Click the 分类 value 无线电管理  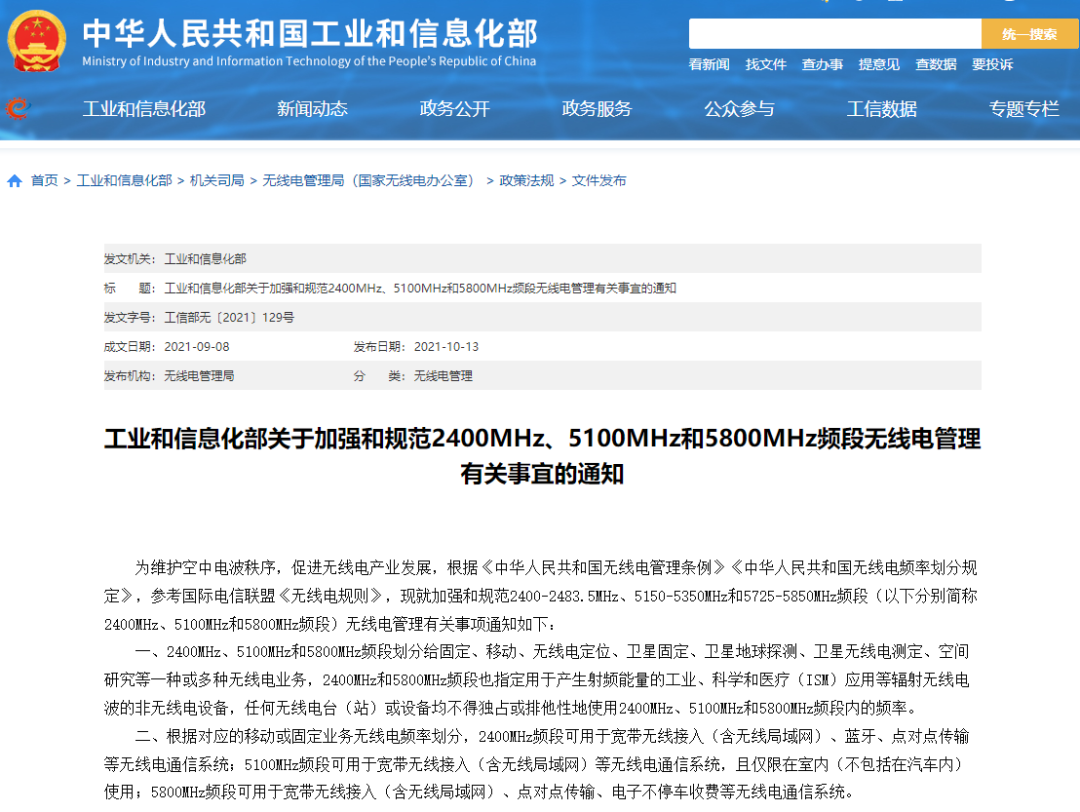pyautogui.click(x=443, y=376)
